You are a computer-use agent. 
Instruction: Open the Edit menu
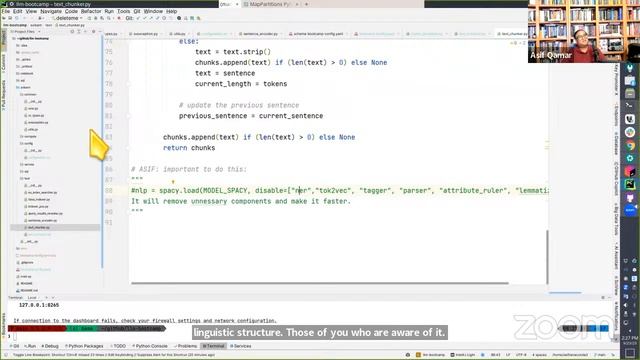click(x=18, y=11)
